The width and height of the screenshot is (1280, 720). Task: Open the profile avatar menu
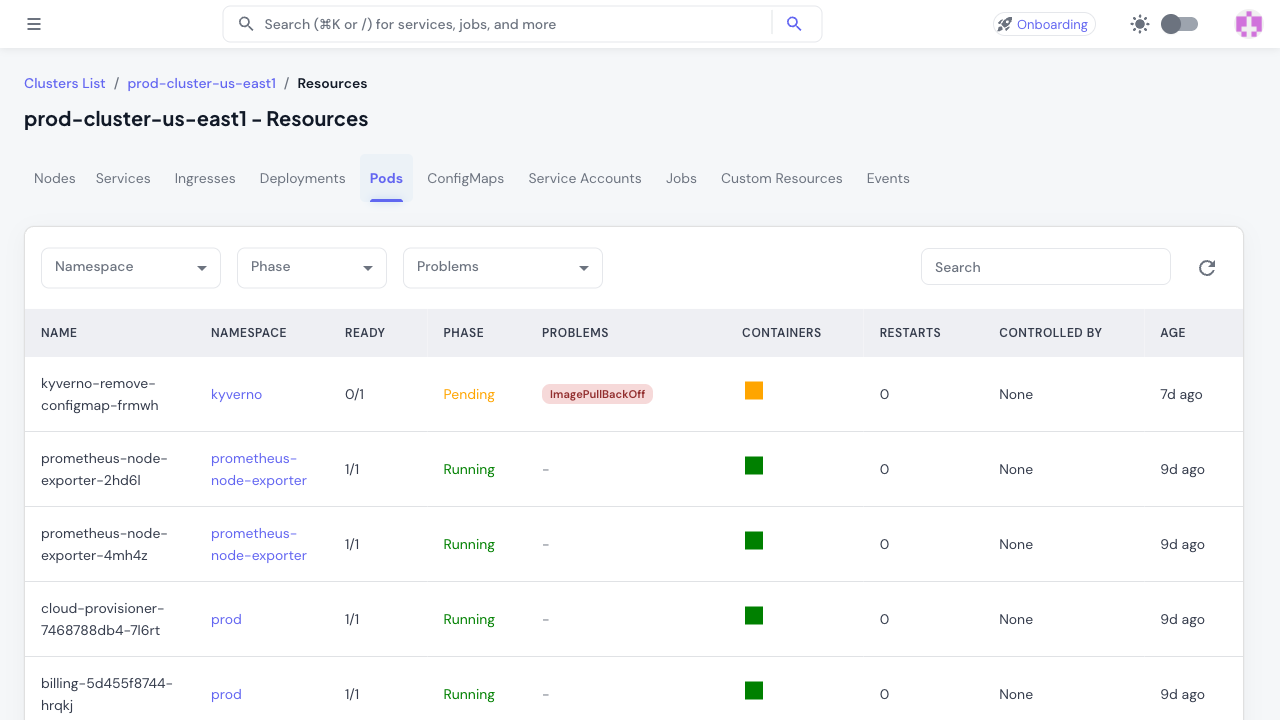pos(1248,23)
